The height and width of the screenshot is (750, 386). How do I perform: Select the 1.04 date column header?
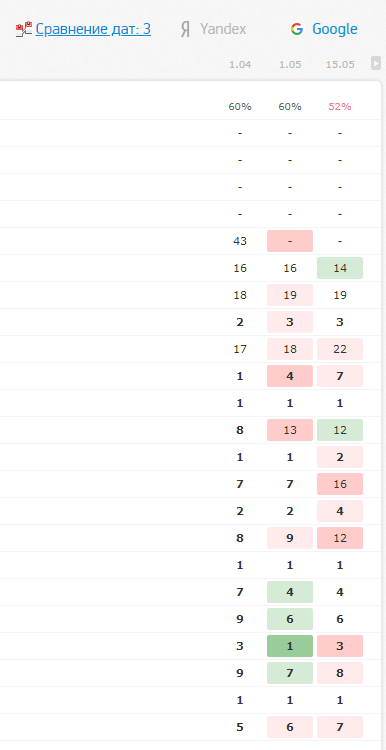[240, 65]
